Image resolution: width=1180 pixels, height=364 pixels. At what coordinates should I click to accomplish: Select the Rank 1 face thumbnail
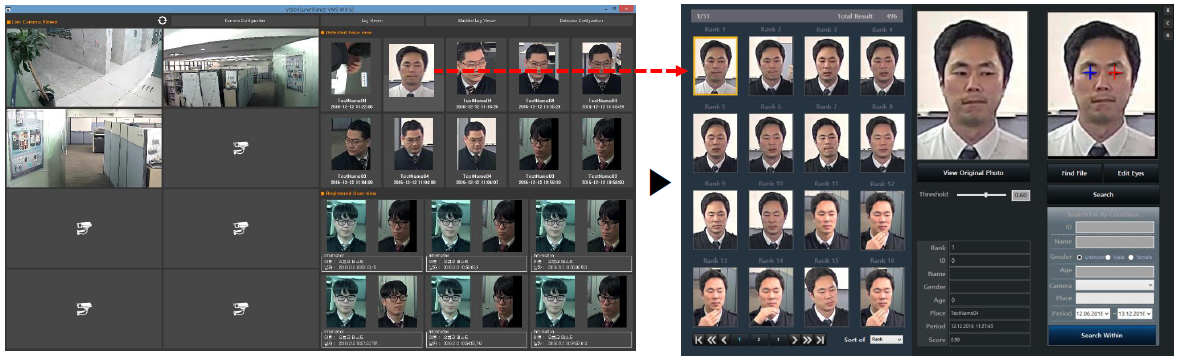pyautogui.click(x=715, y=65)
